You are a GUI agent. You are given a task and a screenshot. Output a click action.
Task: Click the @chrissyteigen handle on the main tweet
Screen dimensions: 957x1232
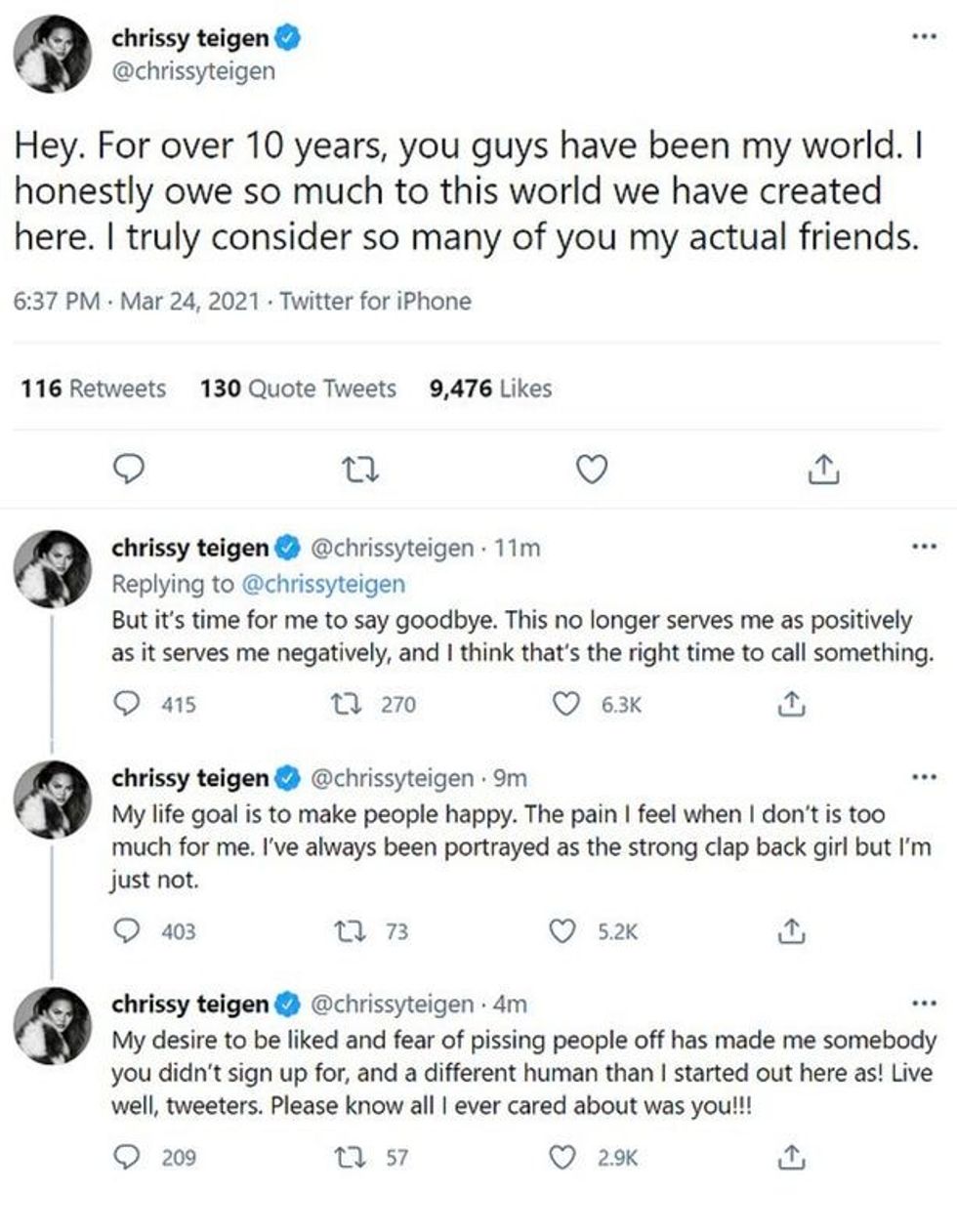click(x=191, y=70)
